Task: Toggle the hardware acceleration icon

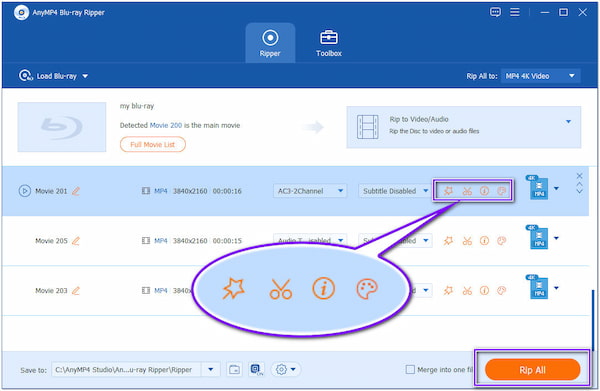Action: point(257,370)
